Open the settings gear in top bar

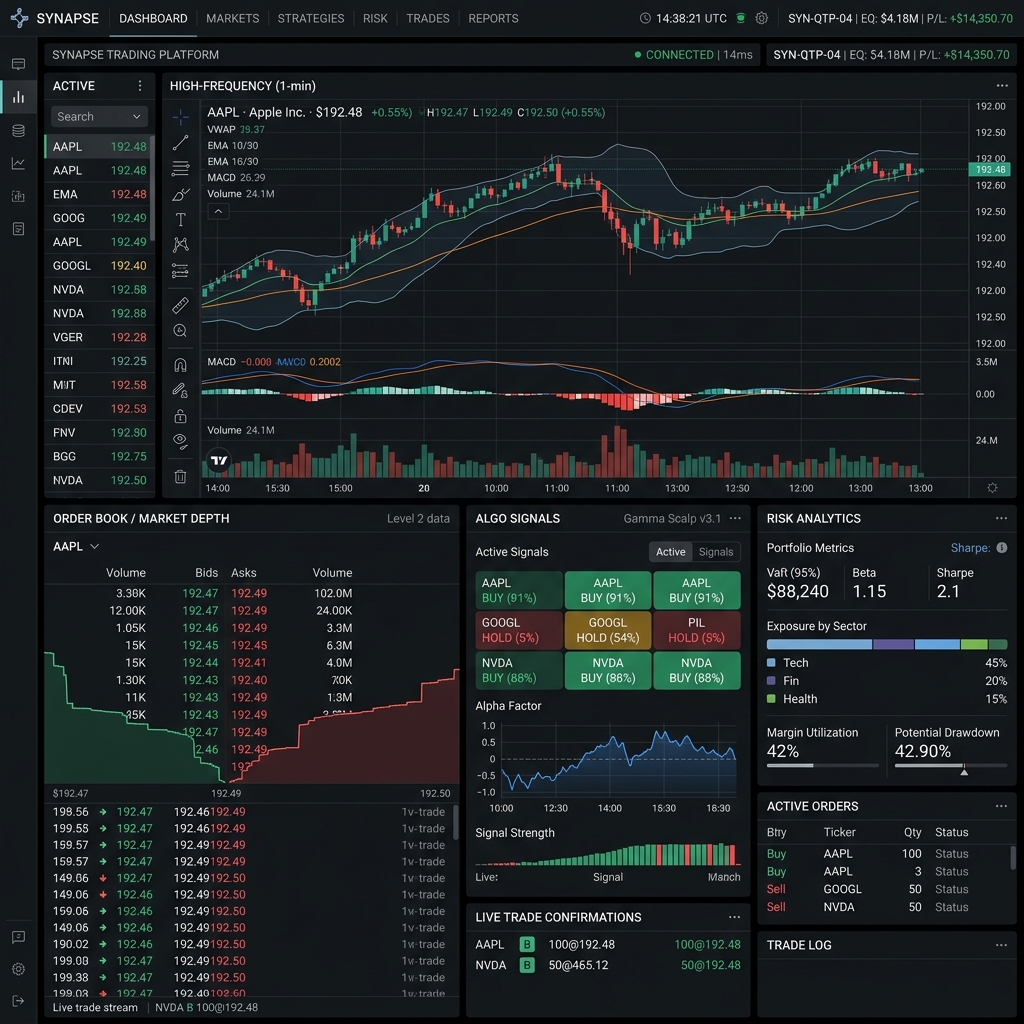click(761, 18)
